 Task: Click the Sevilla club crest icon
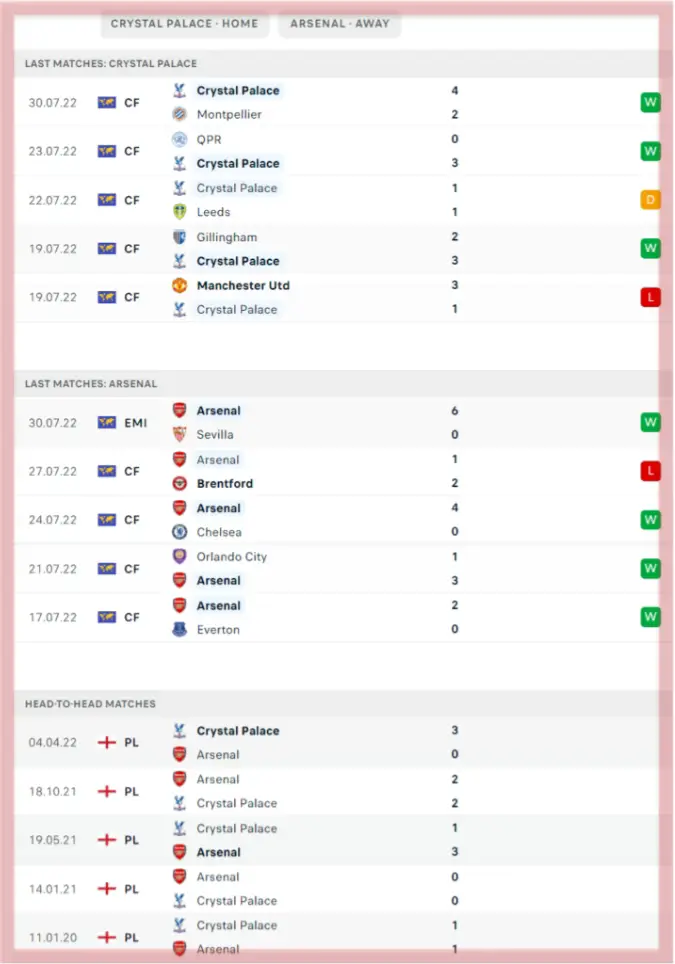180,435
